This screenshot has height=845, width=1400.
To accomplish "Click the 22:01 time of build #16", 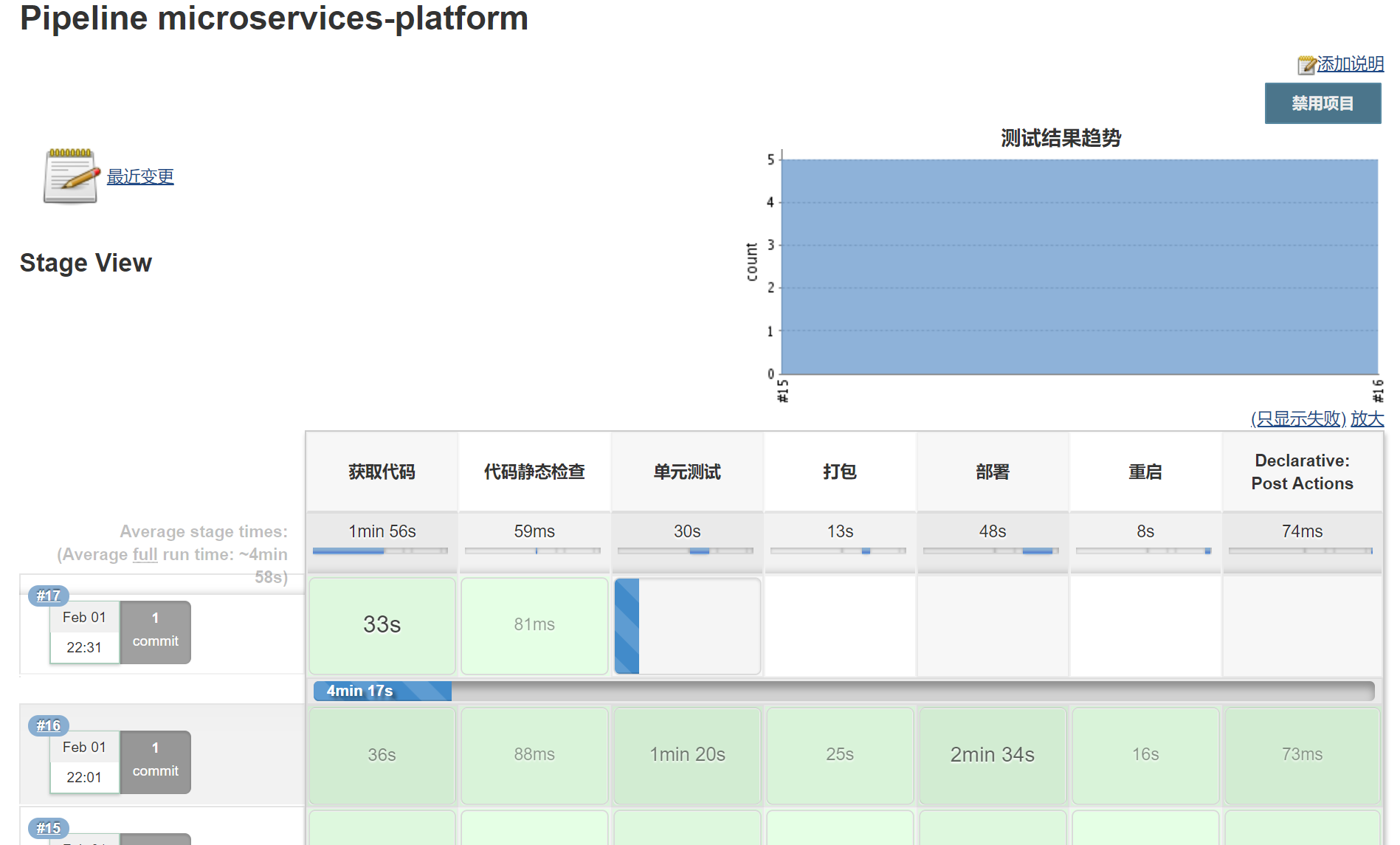I will 84,777.
